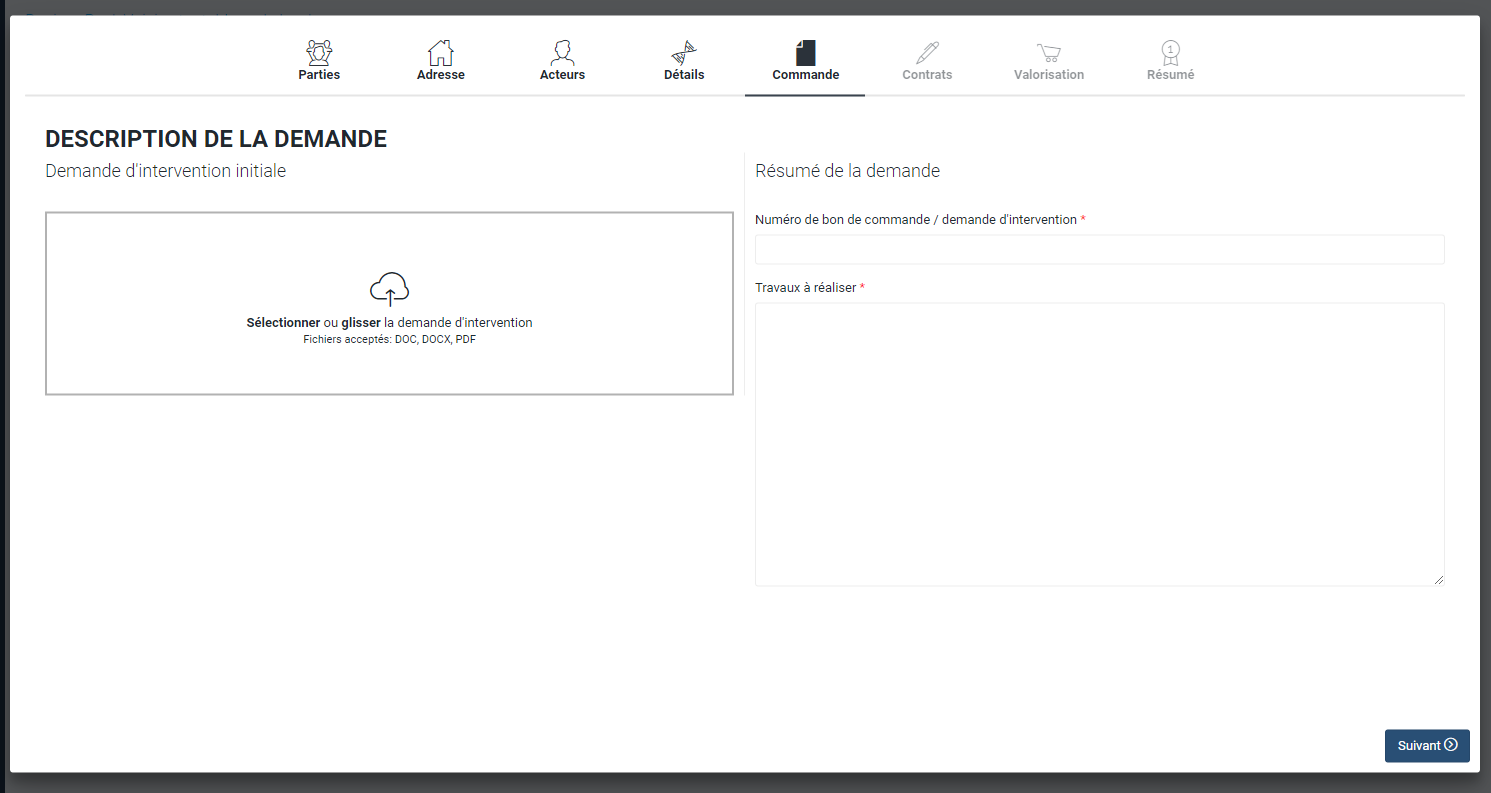Screen dimensions: 1491x793
Task: Click the text area resize handle
Action: coord(1439,580)
